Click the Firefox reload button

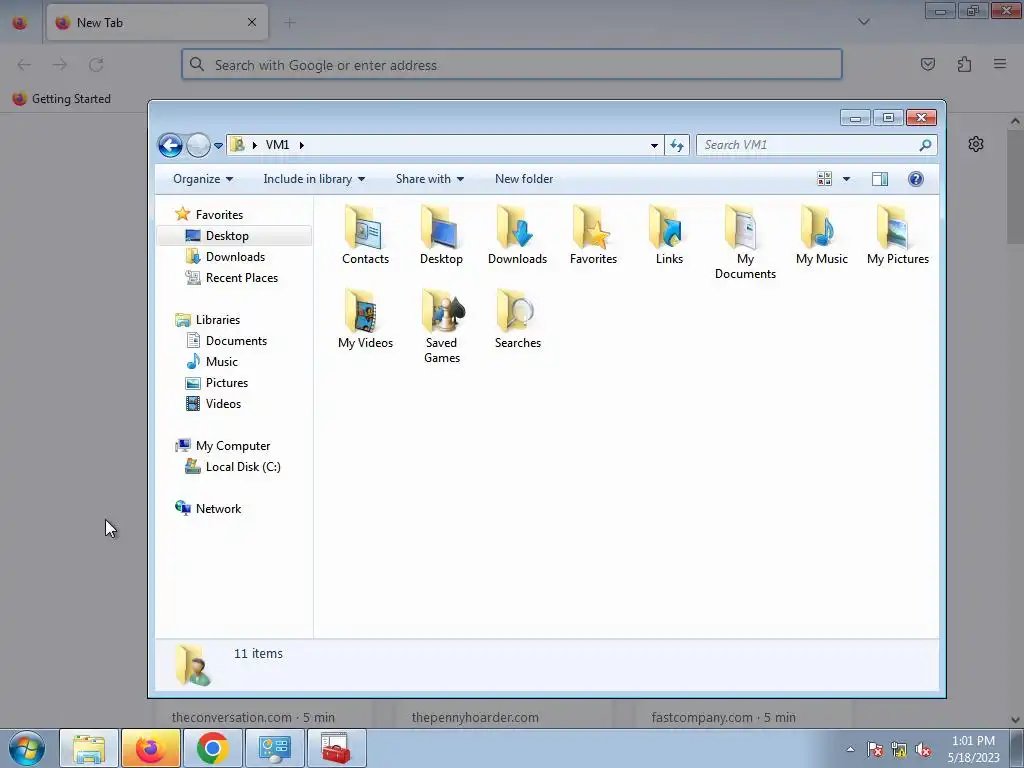coord(96,64)
